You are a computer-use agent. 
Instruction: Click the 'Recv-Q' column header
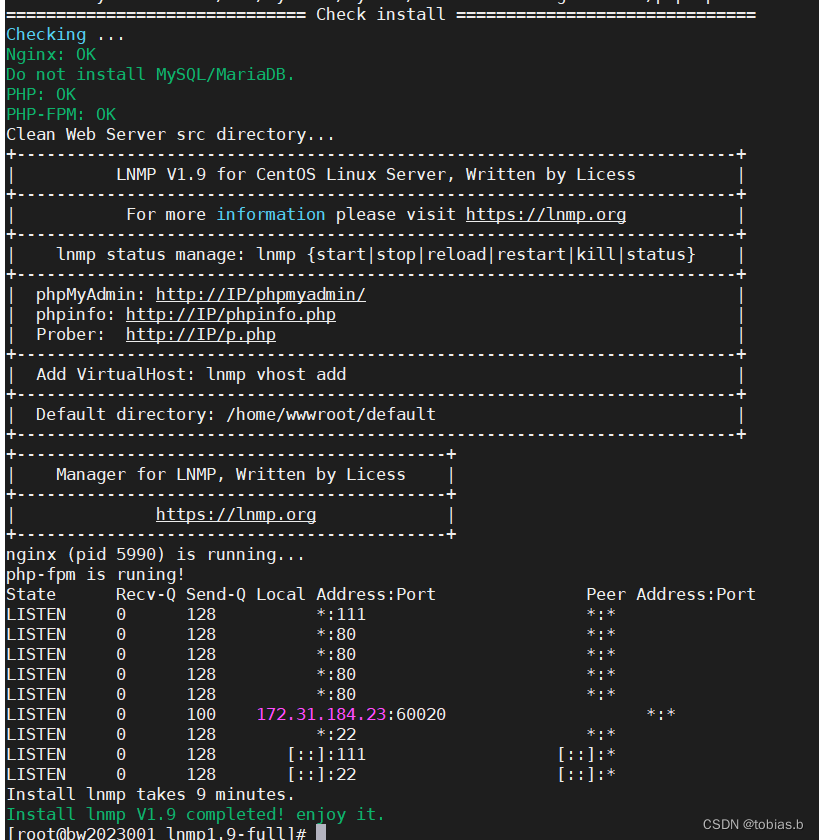click(x=146, y=595)
